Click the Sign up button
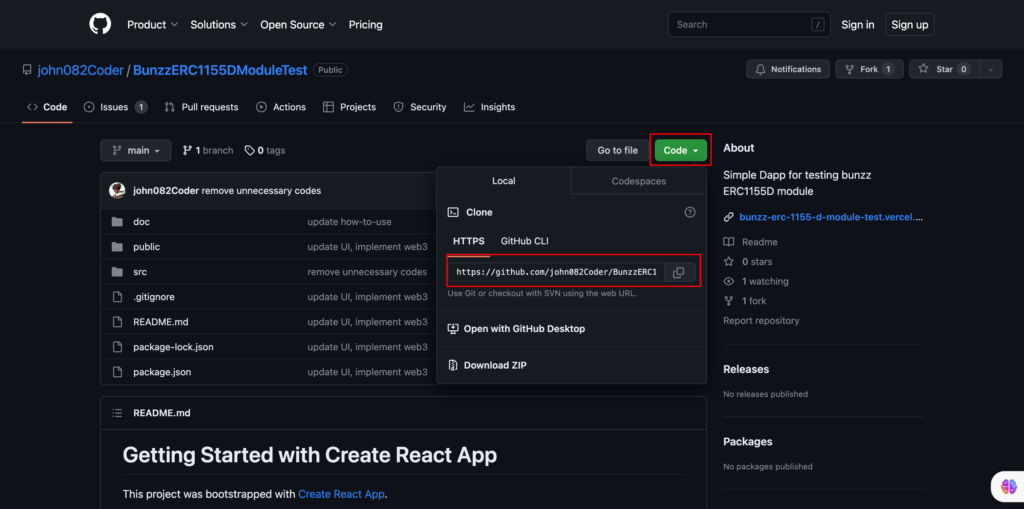The image size is (1024, 509). click(910, 25)
